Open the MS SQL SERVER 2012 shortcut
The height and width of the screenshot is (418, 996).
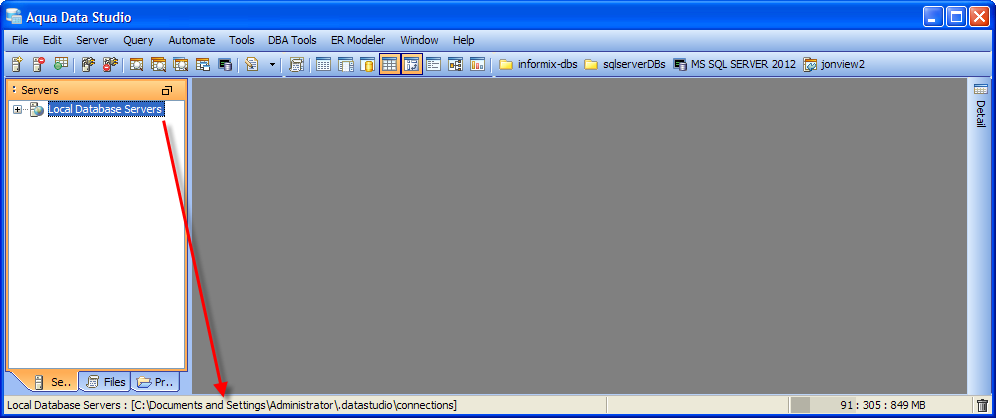pos(734,64)
